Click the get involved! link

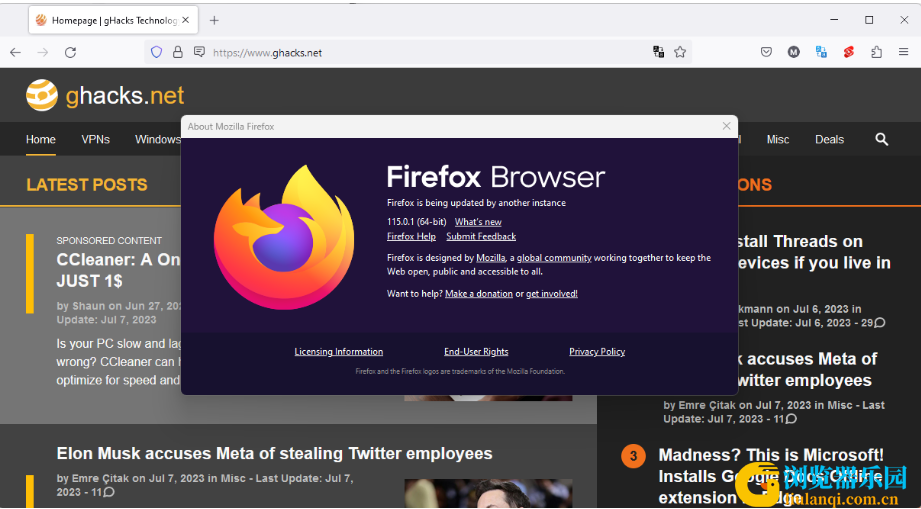(x=552, y=294)
